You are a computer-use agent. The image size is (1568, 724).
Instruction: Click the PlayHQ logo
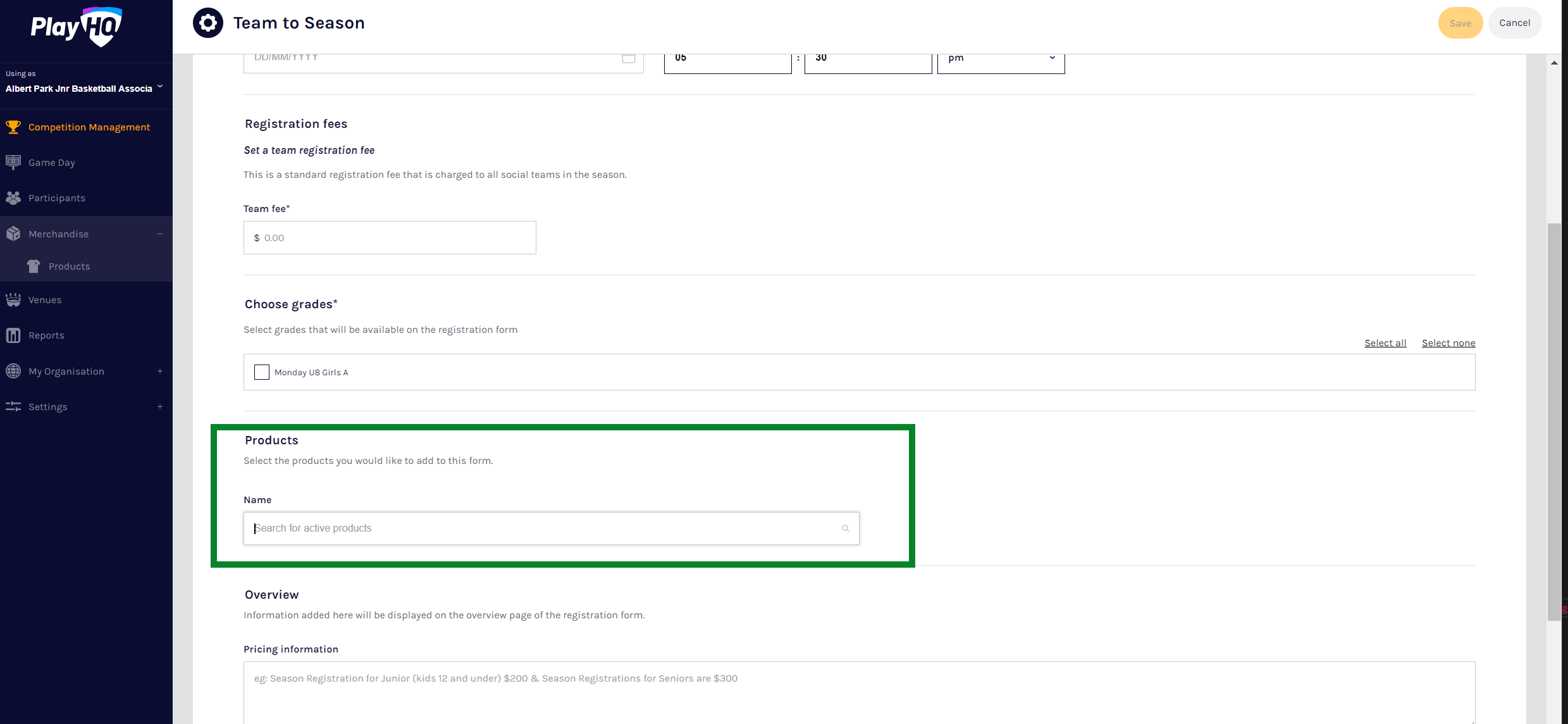tap(77, 27)
